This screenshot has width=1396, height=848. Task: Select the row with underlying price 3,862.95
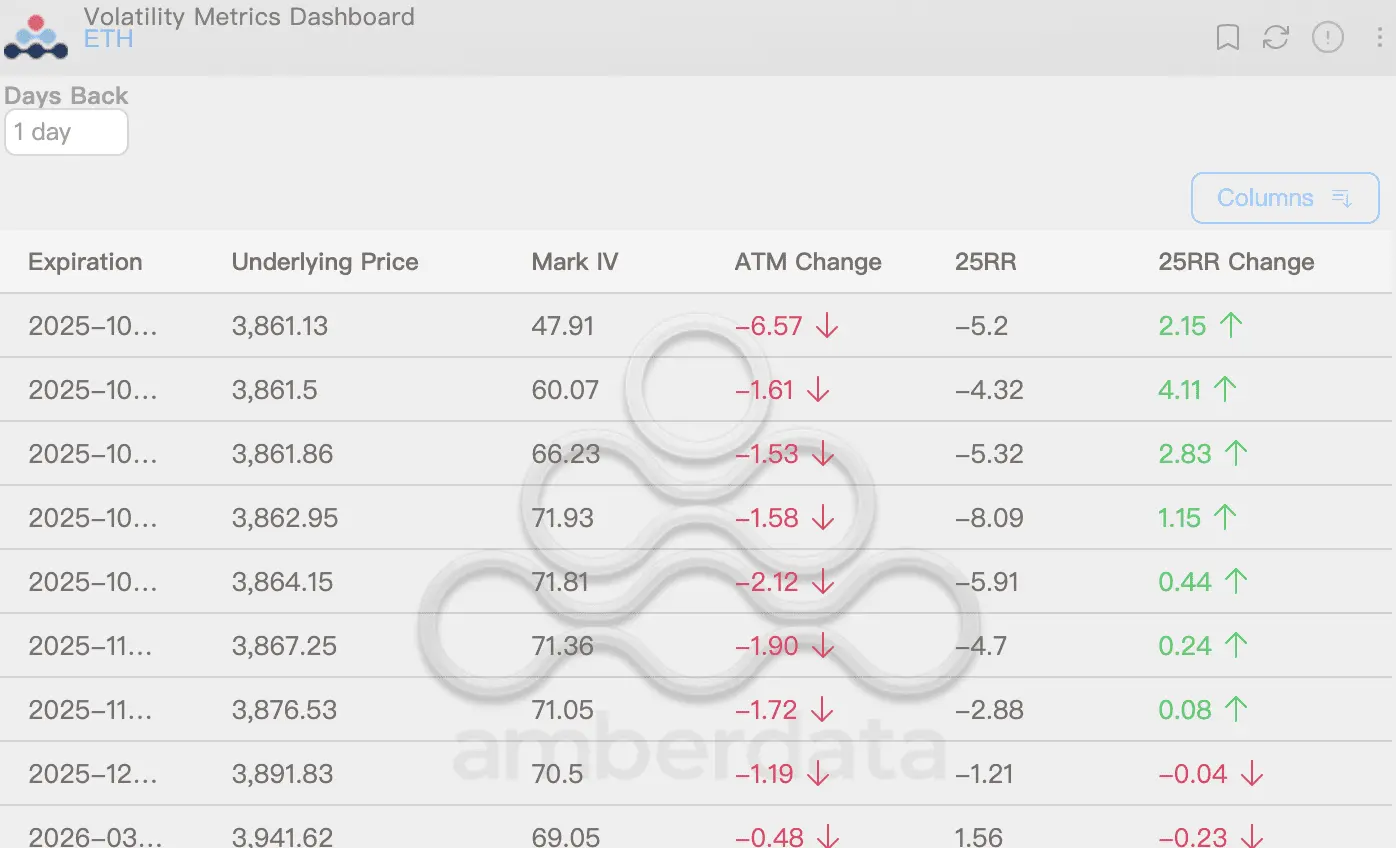point(285,518)
